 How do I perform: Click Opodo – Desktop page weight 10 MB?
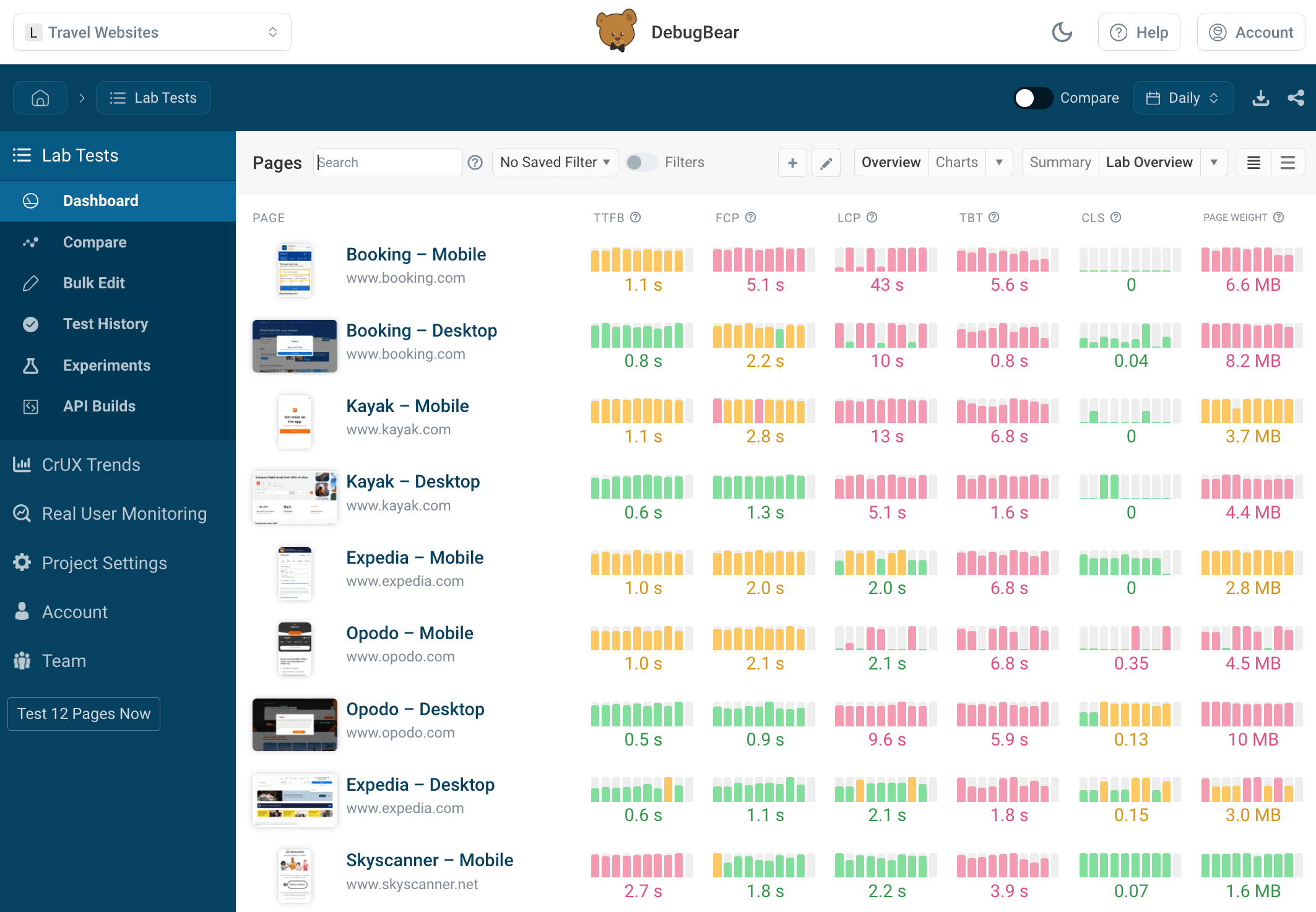[x=1253, y=739]
